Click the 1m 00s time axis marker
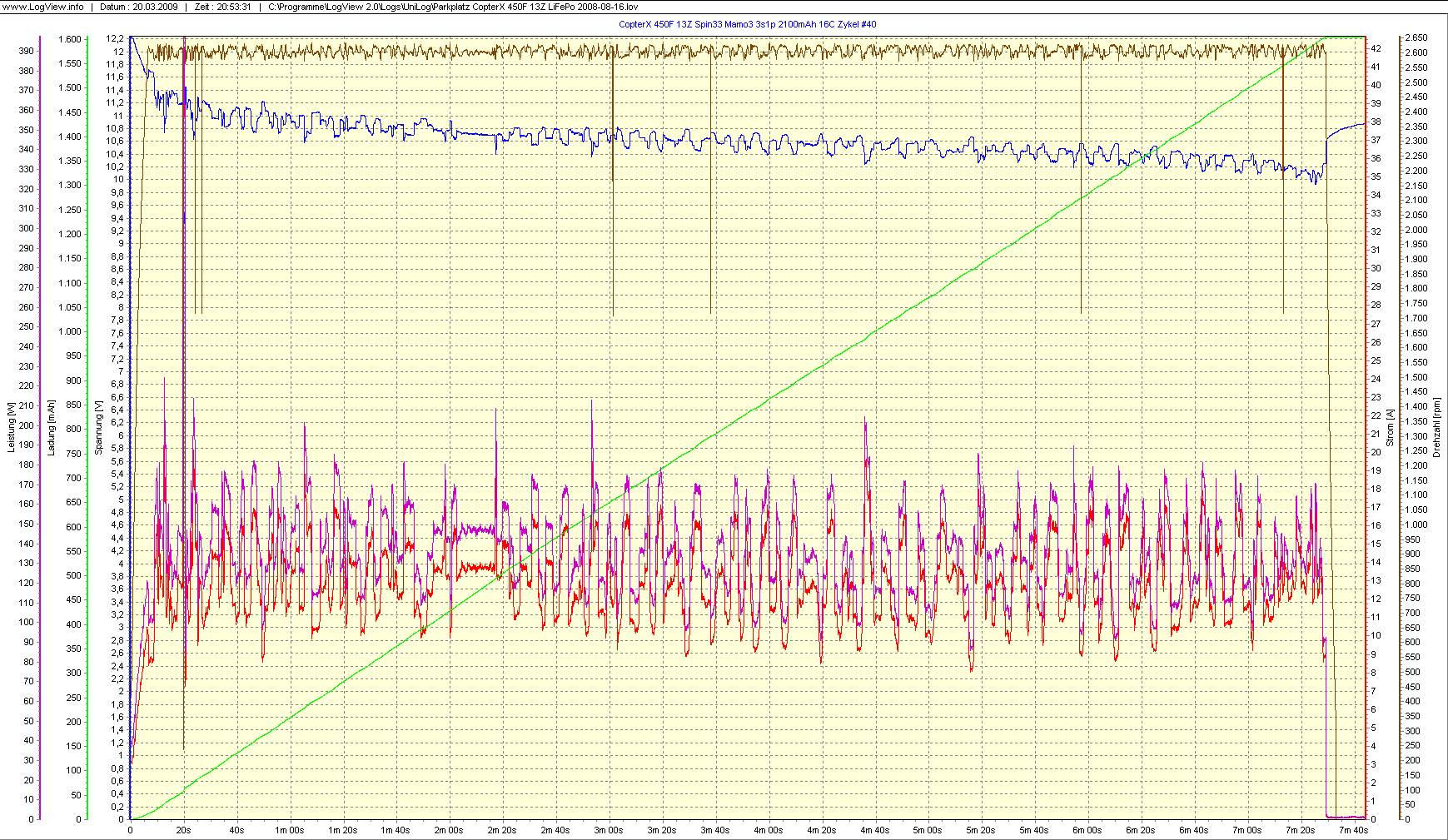The width and height of the screenshot is (1448, 840). click(290, 830)
